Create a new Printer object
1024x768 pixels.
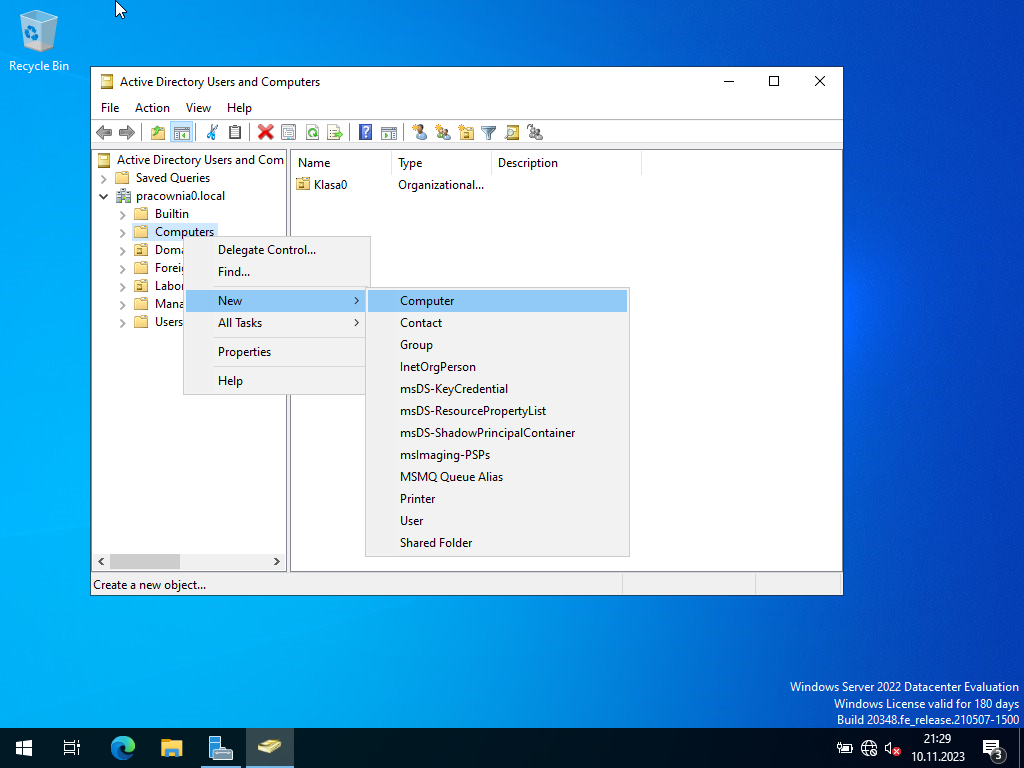497,499
